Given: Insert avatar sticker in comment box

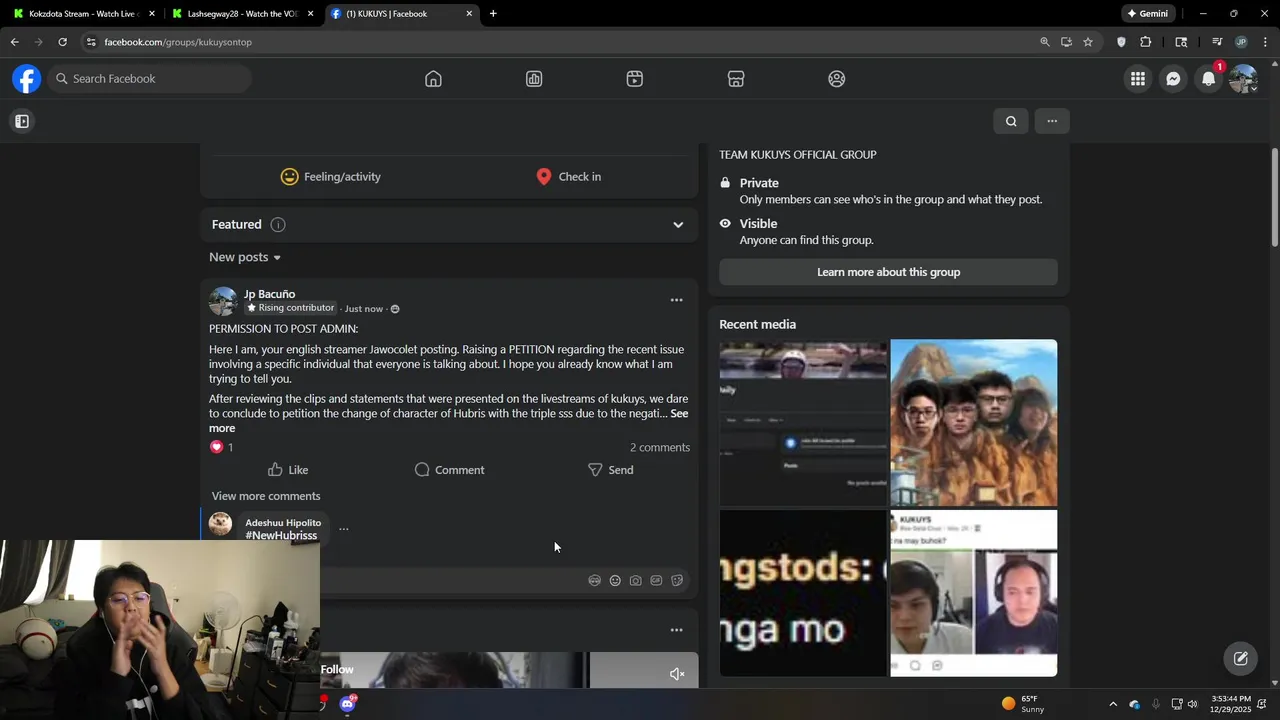Looking at the screenshot, I should (595, 580).
